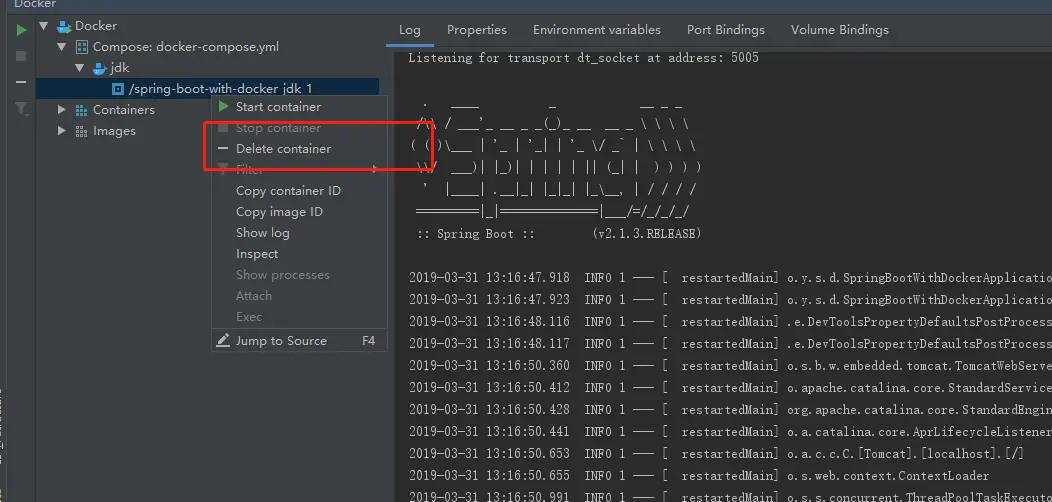1052x502 pixels.
Task: Open the Environment variables tab
Action: pyautogui.click(x=596, y=30)
